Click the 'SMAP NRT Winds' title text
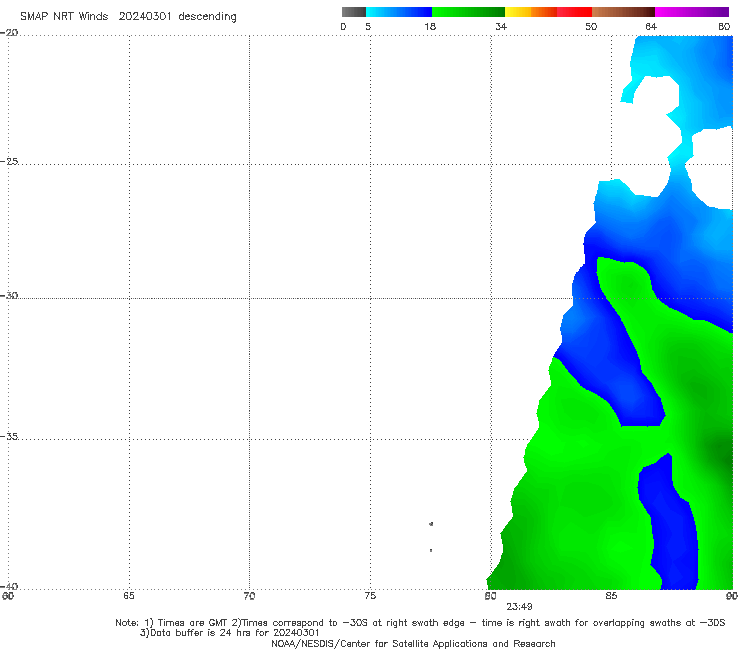The width and height of the screenshot is (740, 650). pos(64,16)
